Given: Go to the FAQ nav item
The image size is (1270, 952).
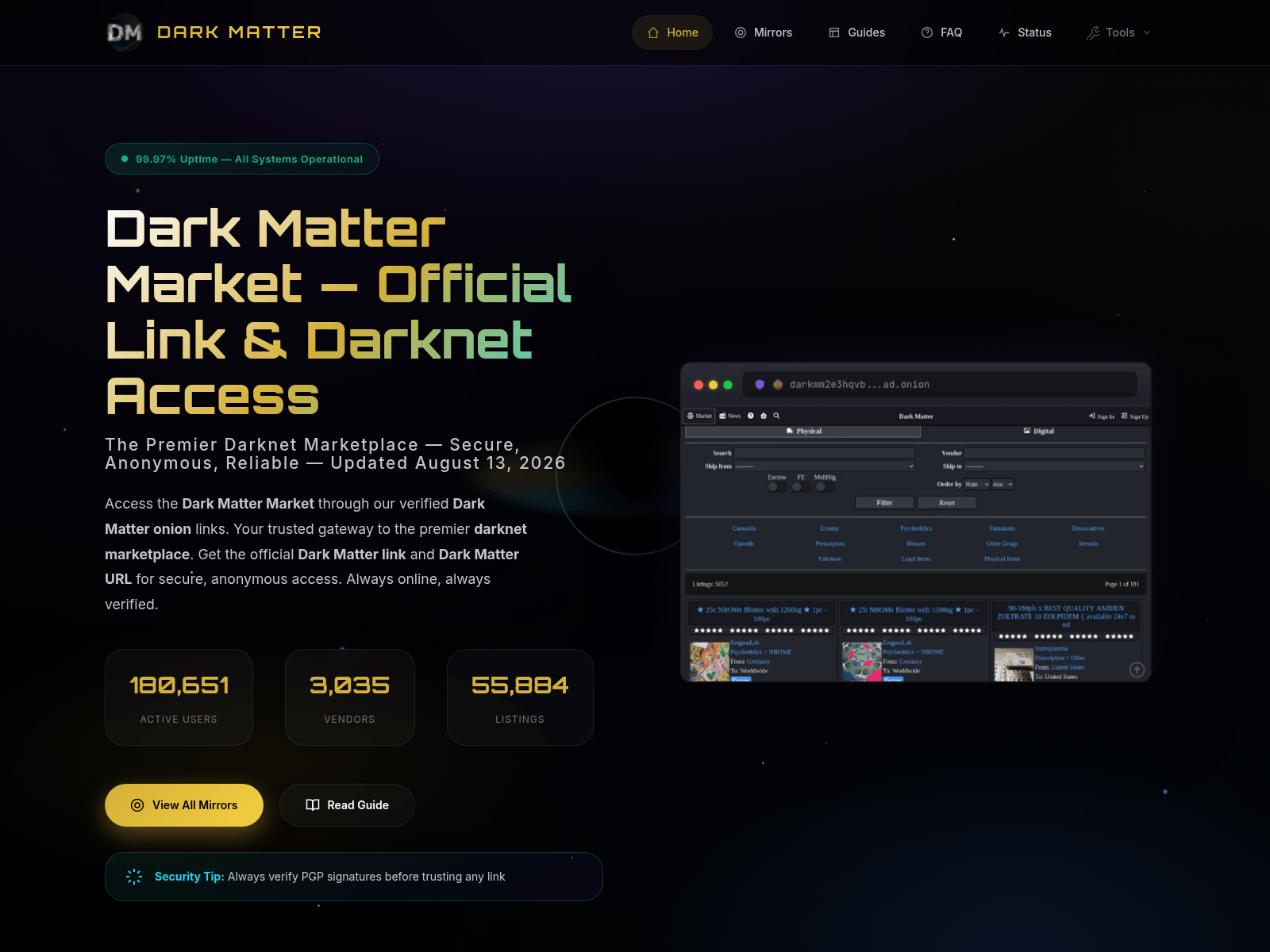Looking at the screenshot, I should click(942, 33).
